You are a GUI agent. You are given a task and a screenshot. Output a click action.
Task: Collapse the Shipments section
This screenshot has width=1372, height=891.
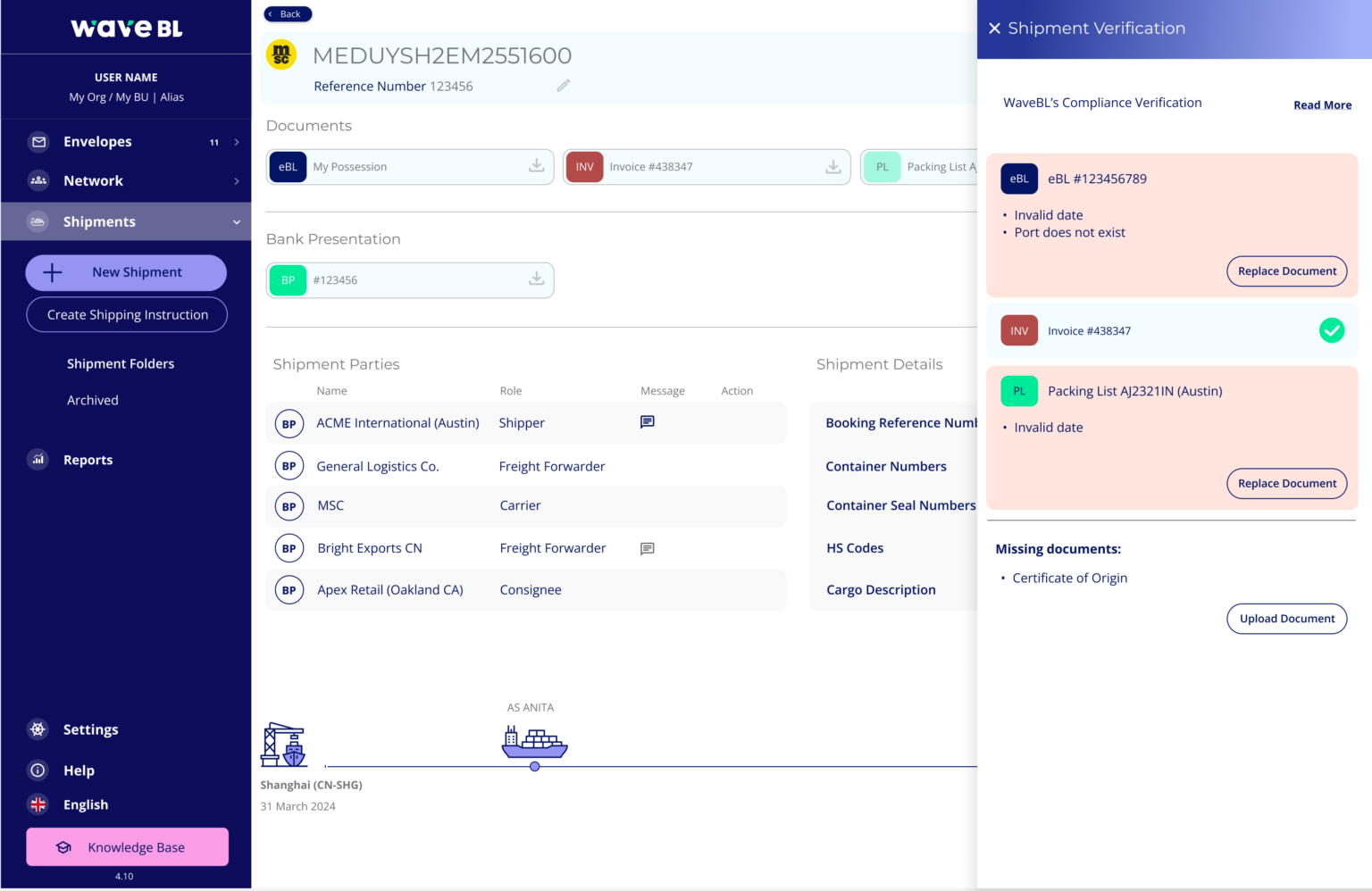pos(236,221)
